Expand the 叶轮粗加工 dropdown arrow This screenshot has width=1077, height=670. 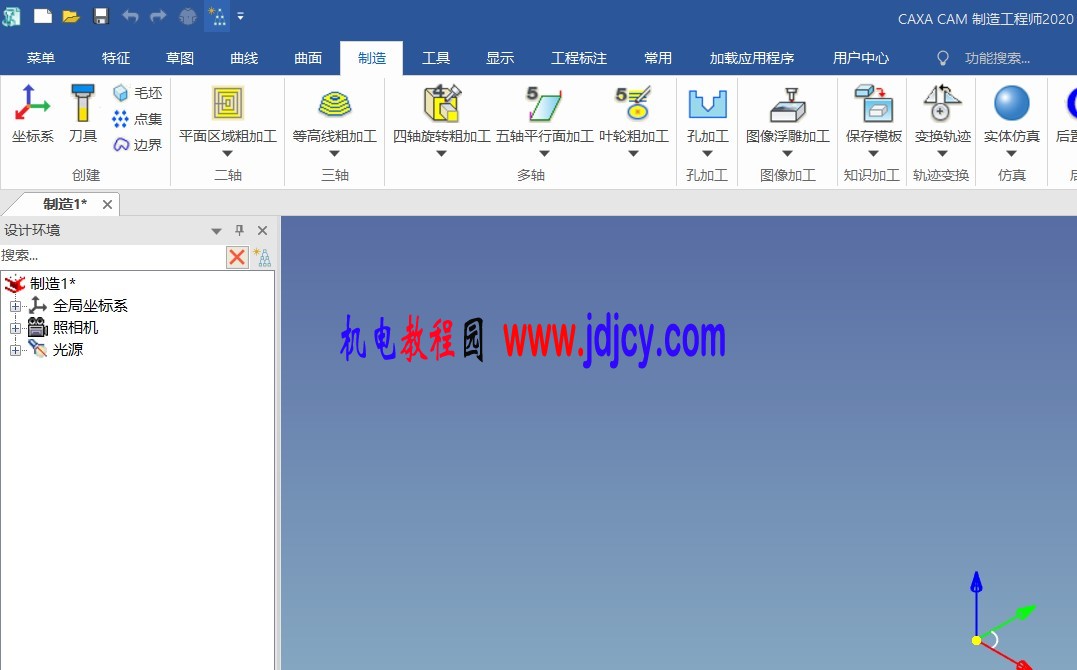pos(634,153)
